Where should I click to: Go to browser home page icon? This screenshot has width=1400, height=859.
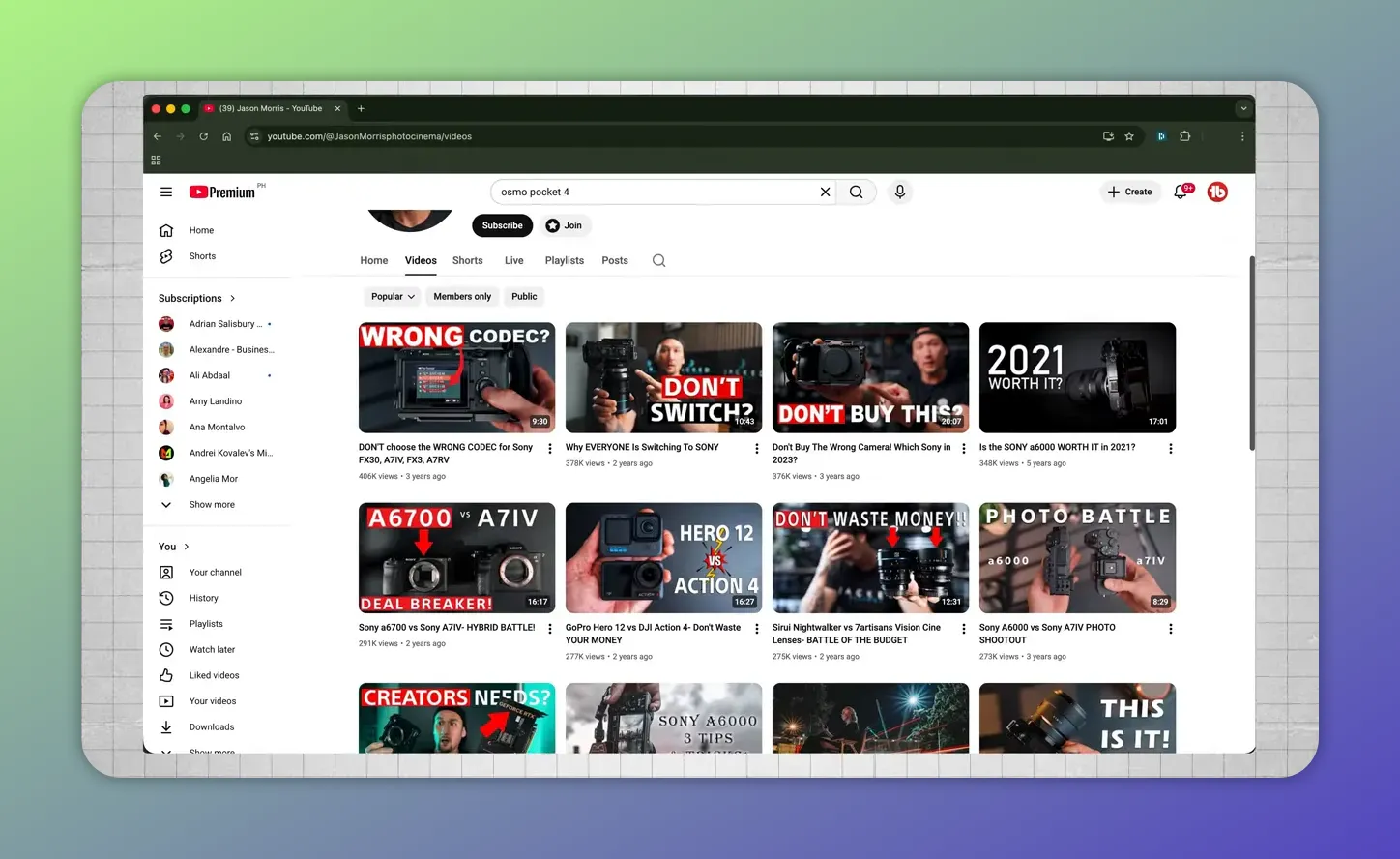click(227, 136)
